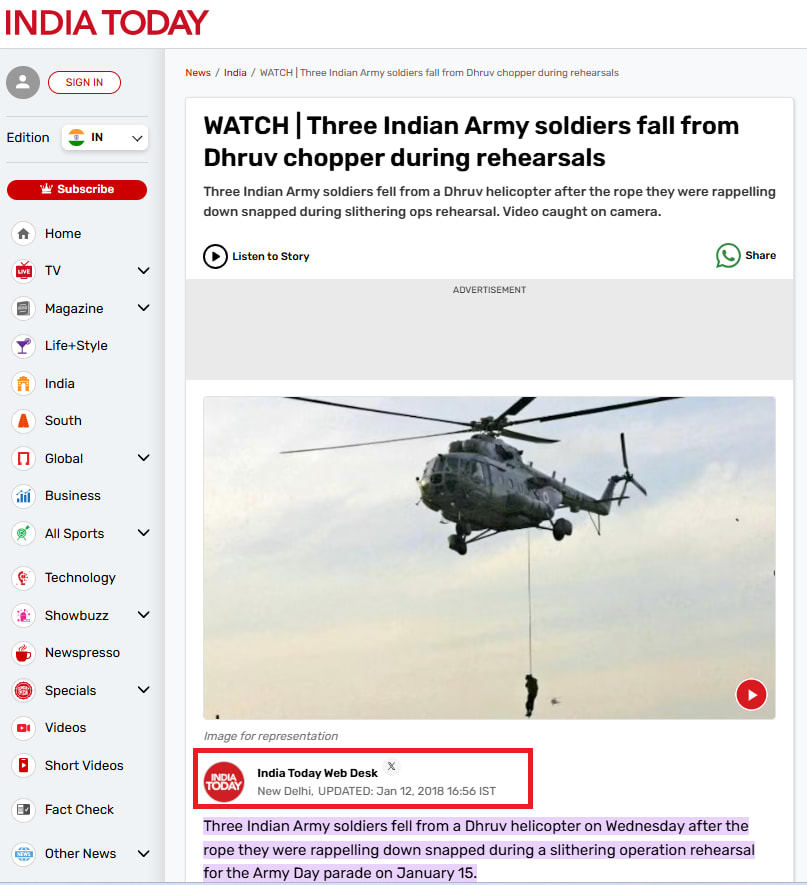This screenshot has height=885, width=807.
Task: Click the India Today Web Desk author name
Action: [x=317, y=773]
